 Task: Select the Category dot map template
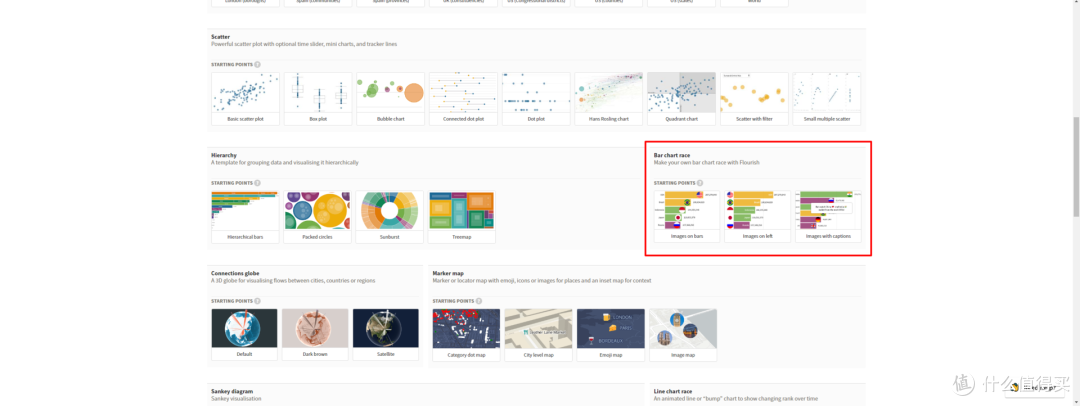click(466, 335)
